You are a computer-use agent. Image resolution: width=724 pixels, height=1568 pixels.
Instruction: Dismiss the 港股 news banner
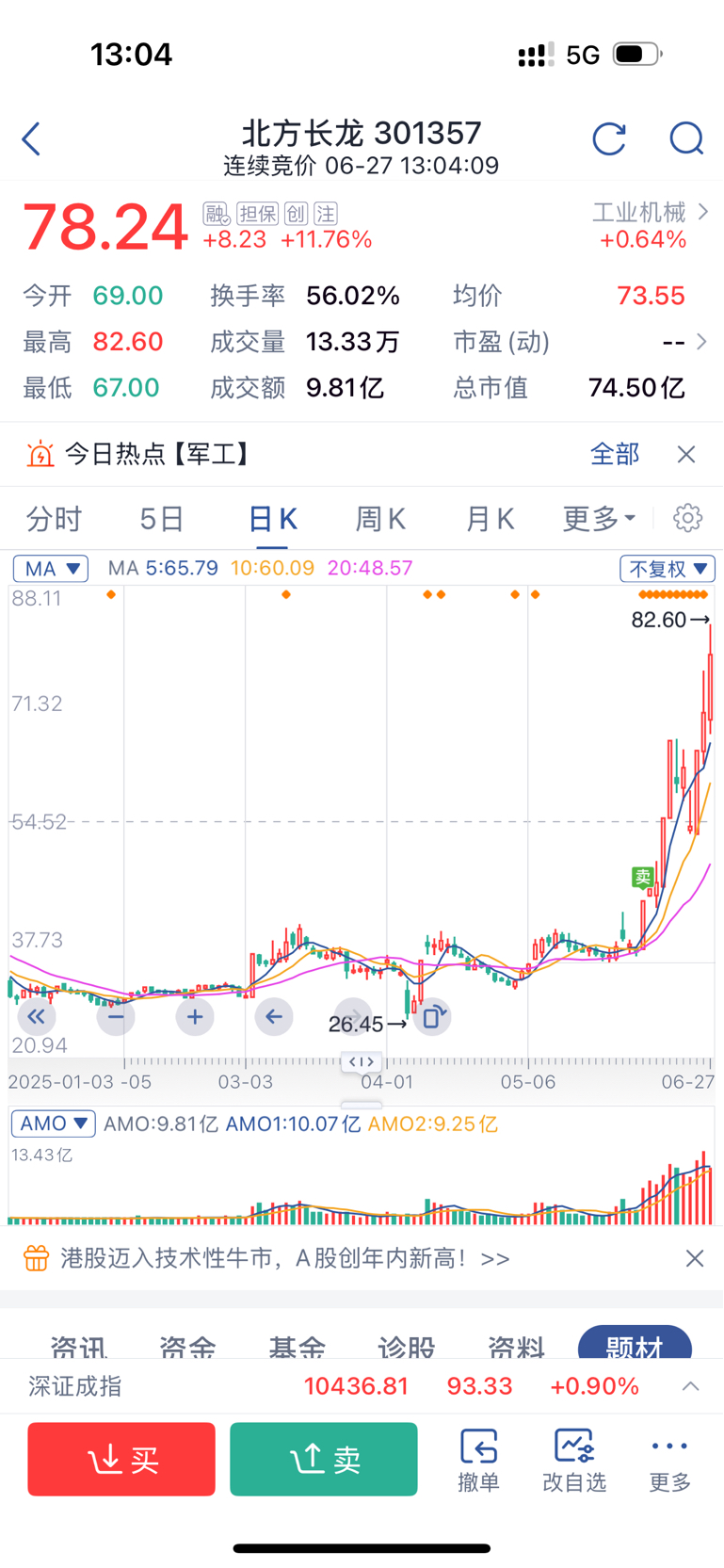coord(695,1258)
